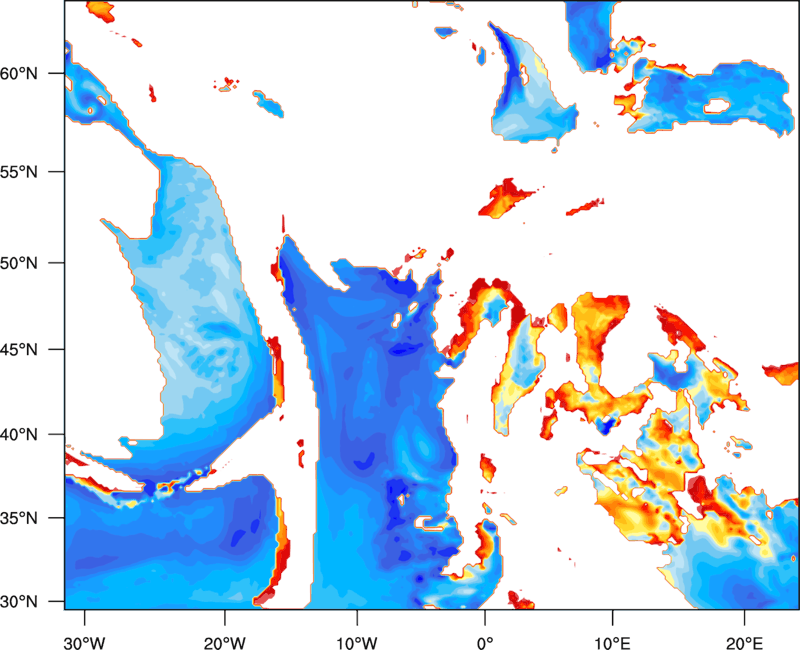Click the 30°N latitude label
Screen dimensions: 800x650
point(19,602)
